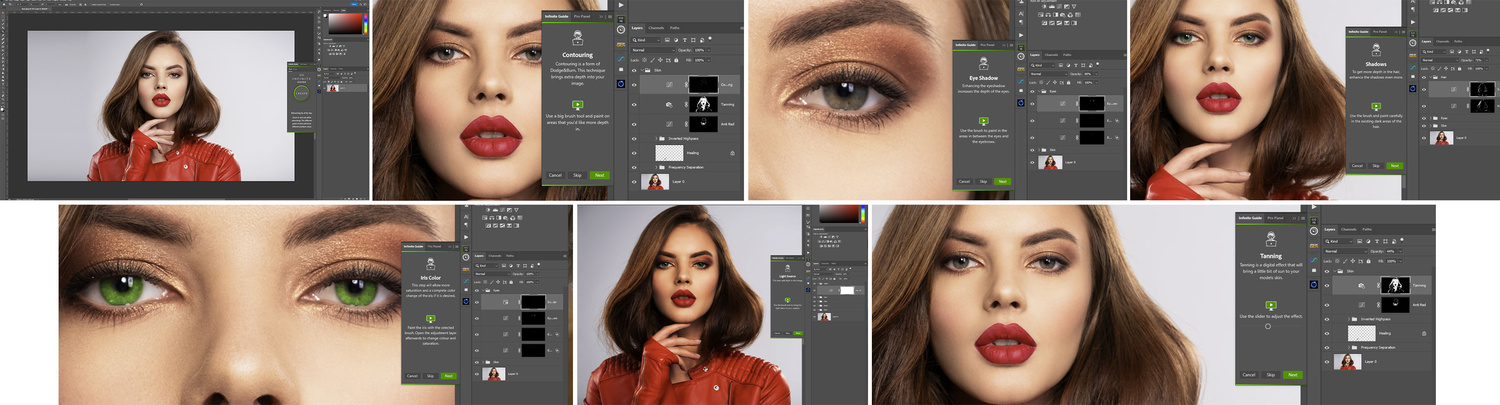Click hue strip in Light Source screenshot
The width and height of the screenshot is (1500, 405).
(863, 213)
